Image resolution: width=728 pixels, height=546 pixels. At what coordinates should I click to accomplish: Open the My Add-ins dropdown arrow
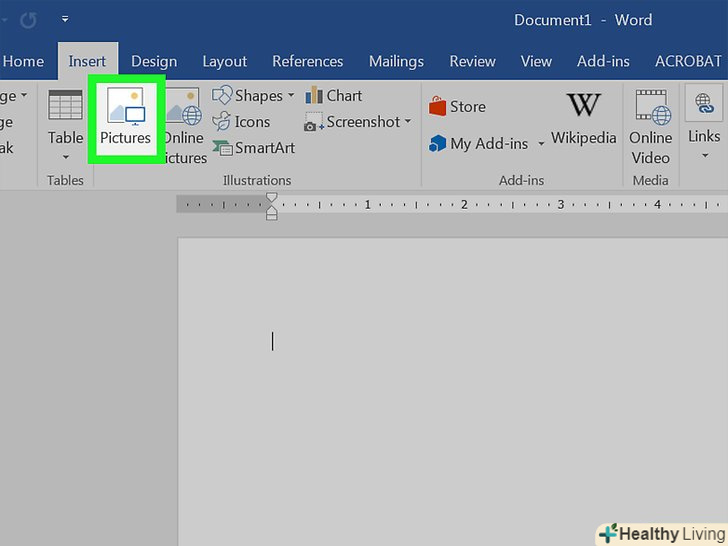point(541,144)
